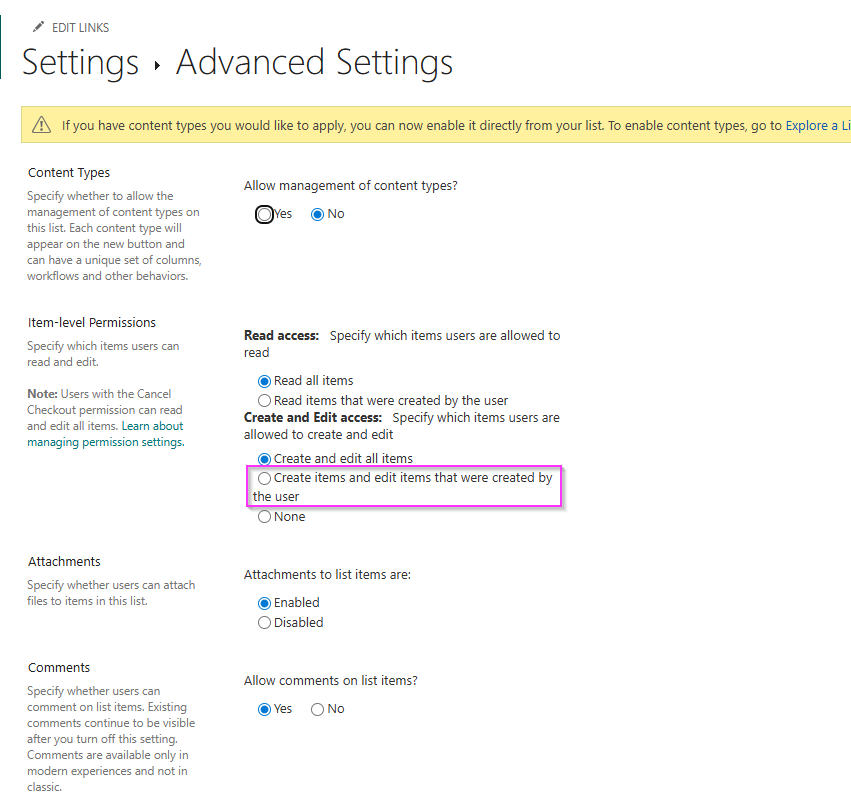Select Create and edit all items

(265, 459)
